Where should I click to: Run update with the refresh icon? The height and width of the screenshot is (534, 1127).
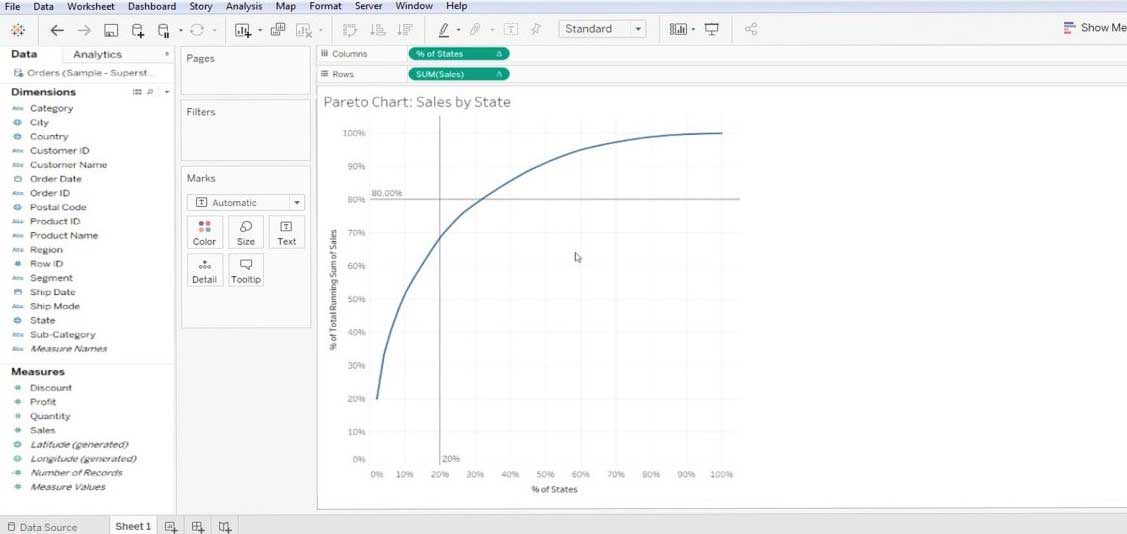pyautogui.click(x=196, y=30)
